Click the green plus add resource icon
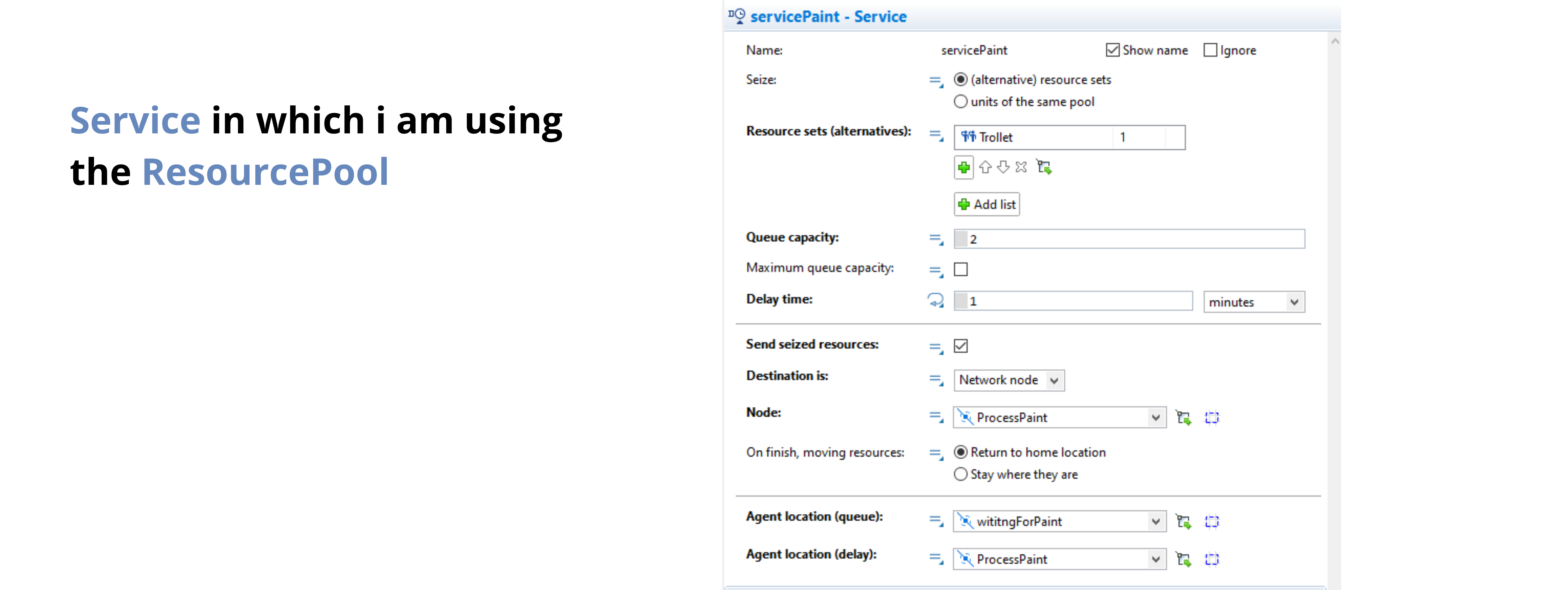This screenshot has height=590, width=1568. pyautogui.click(x=964, y=168)
